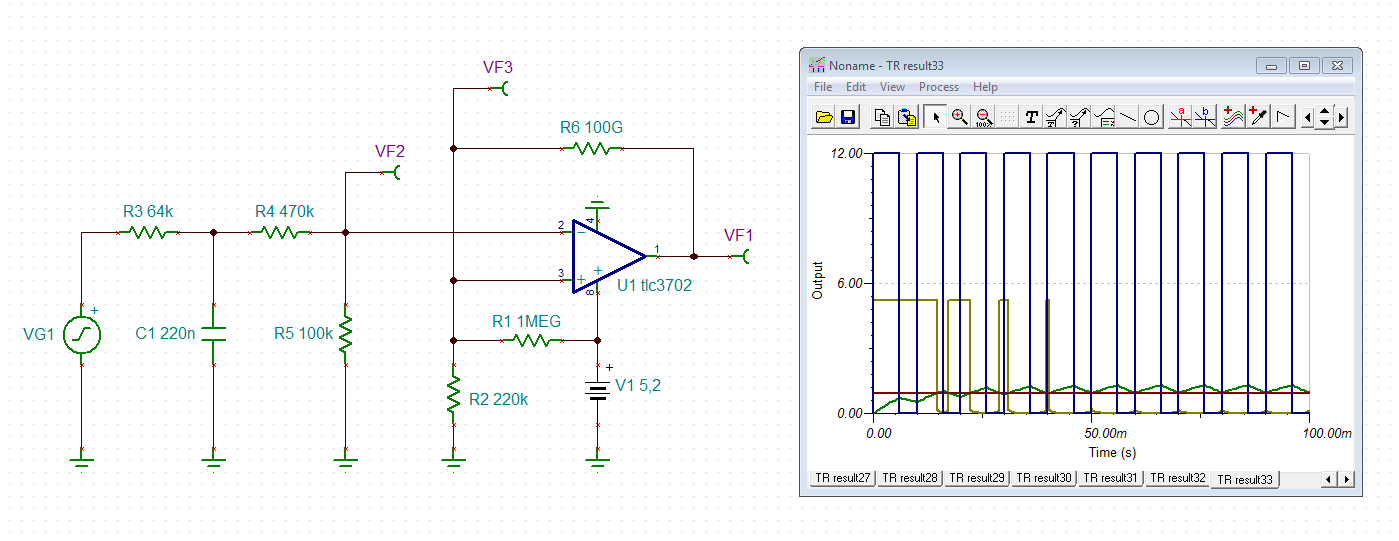The height and width of the screenshot is (541, 1399).
Task: Place cursor b on curve
Action: (x=1205, y=117)
